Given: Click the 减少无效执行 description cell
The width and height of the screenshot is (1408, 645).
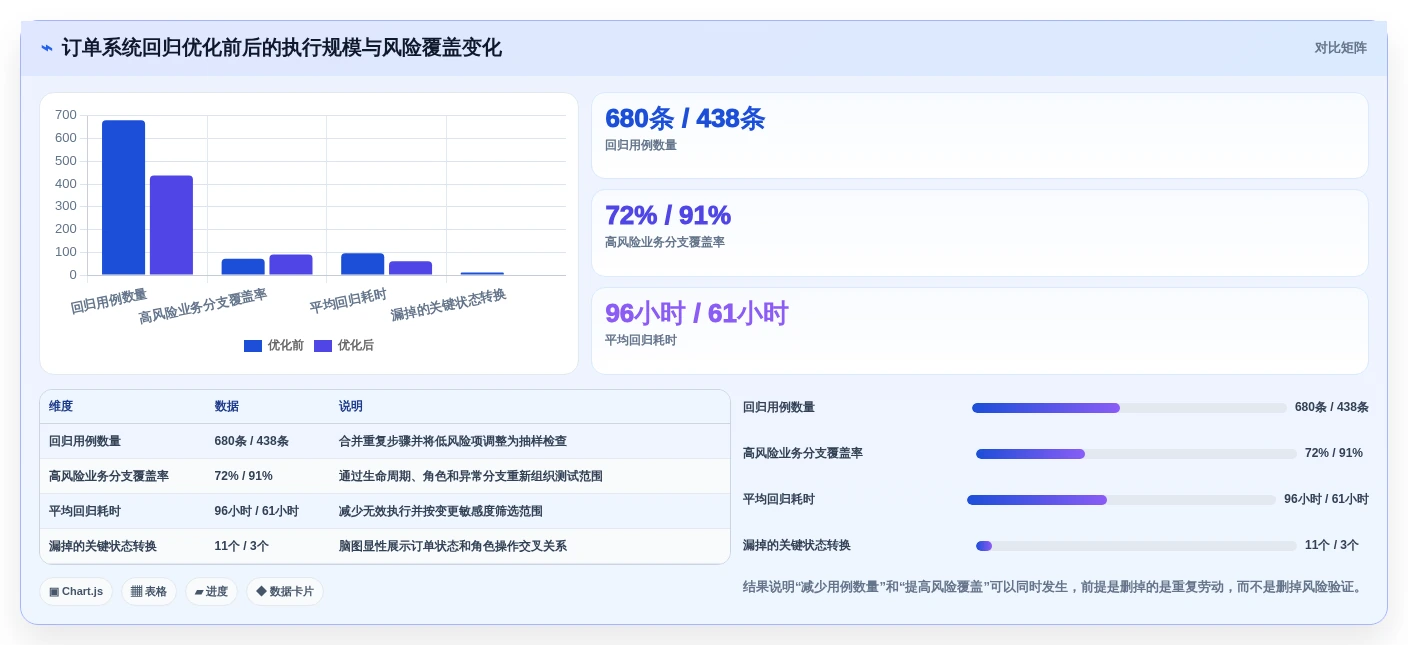Looking at the screenshot, I should [441, 511].
